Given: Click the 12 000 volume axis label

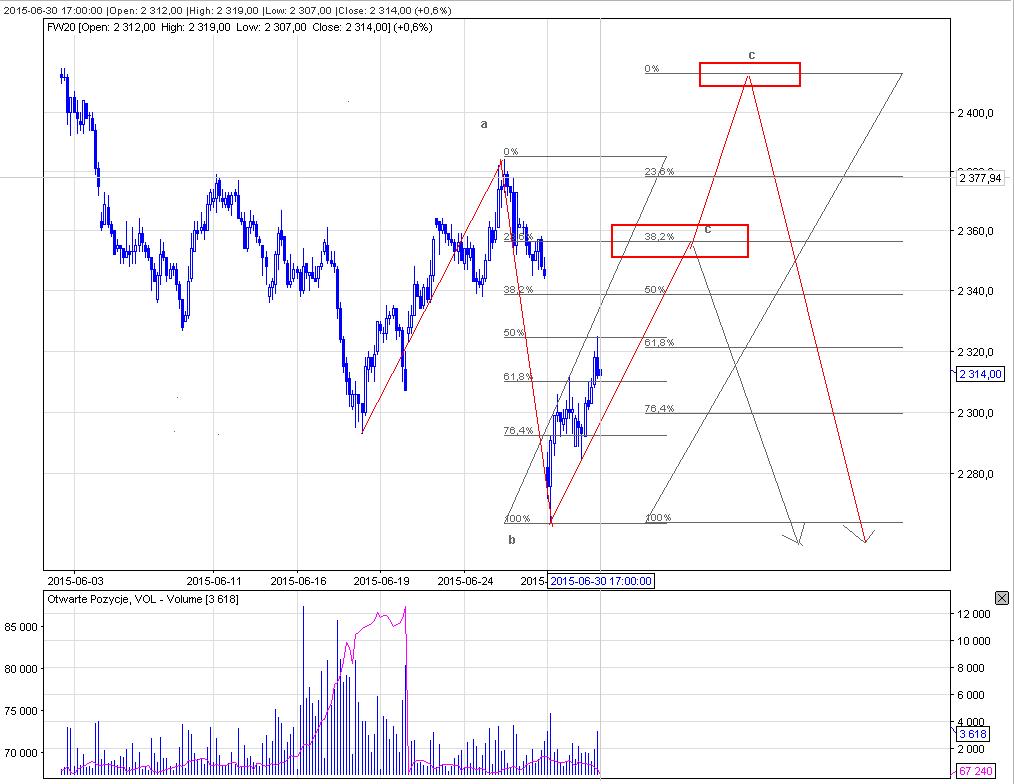Looking at the screenshot, I should [973, 614].
